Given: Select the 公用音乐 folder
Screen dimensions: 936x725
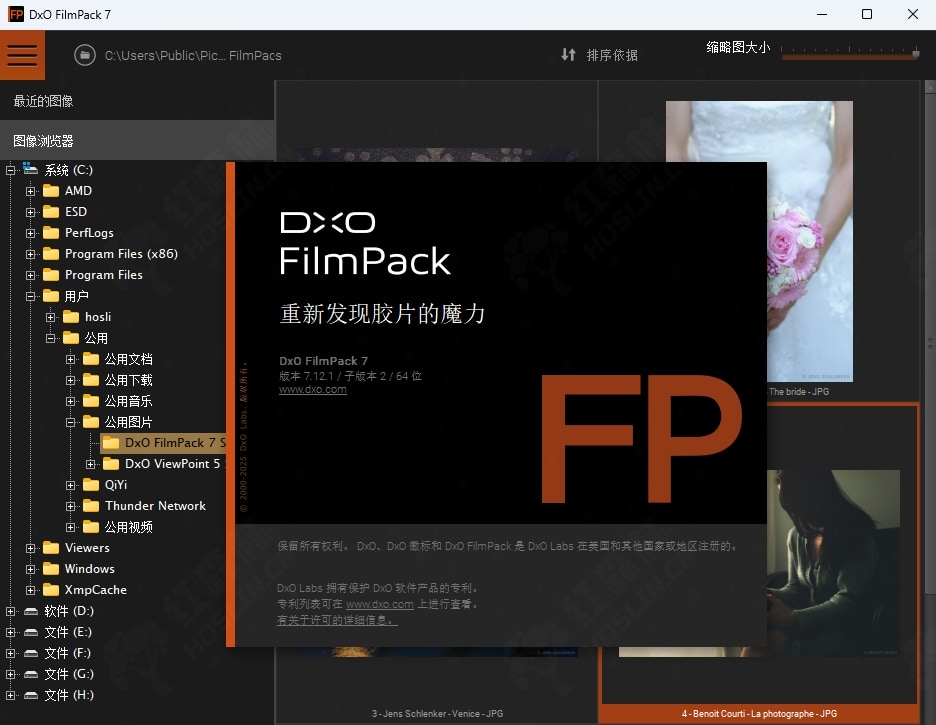Looking at the screenshot, I should pyautogui.click(x=128, y=401).
